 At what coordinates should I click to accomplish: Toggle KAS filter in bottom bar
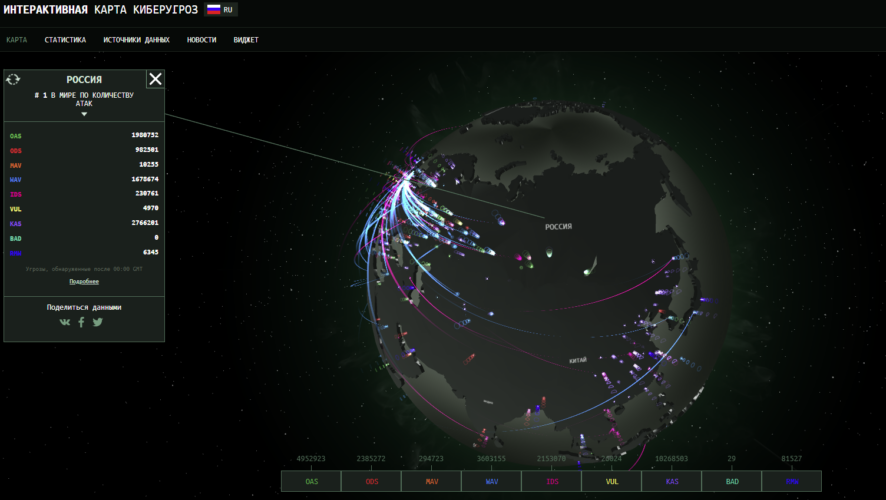pos(671,481)
